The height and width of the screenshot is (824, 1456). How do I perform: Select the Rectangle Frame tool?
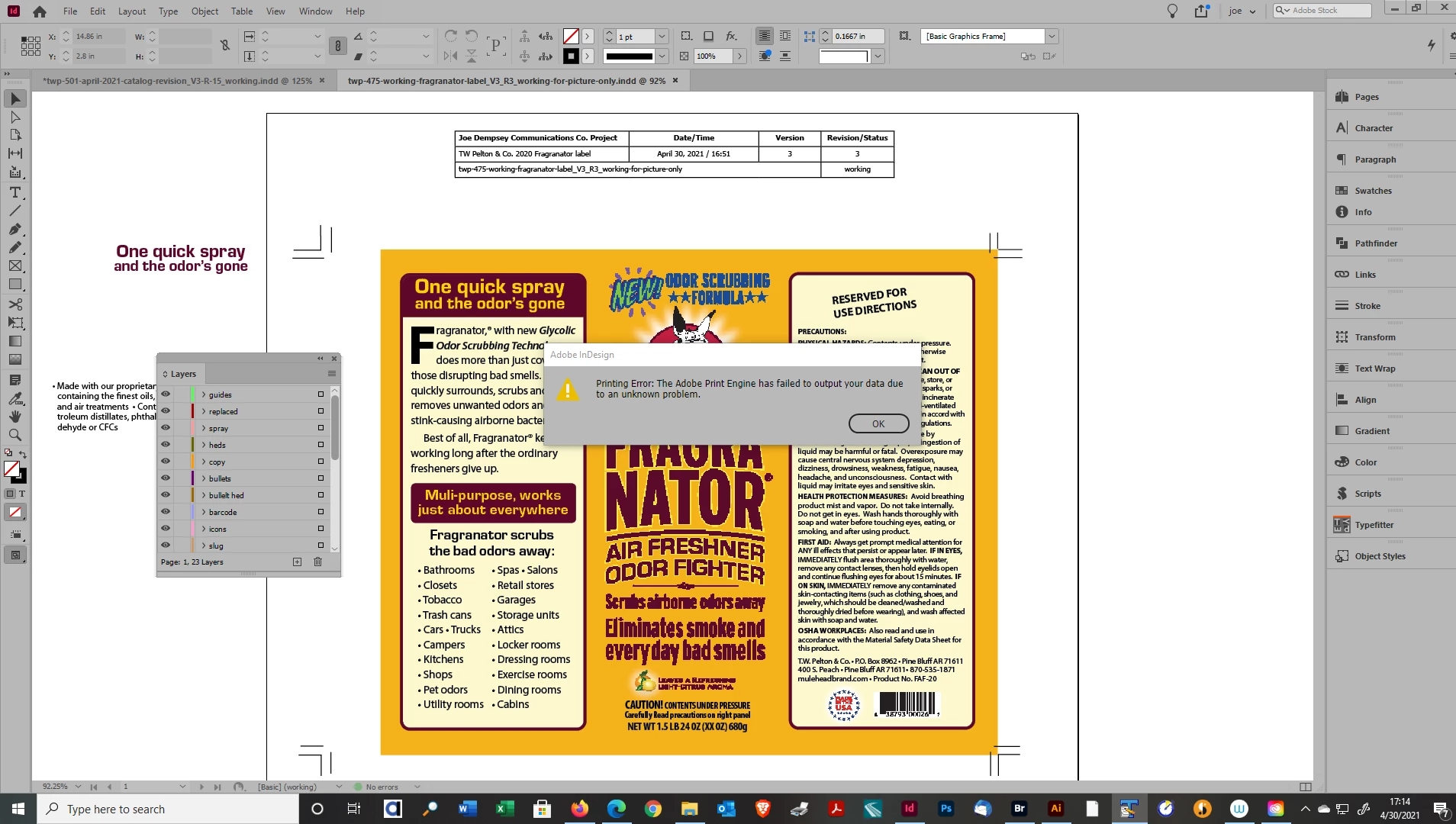(15, 266)
